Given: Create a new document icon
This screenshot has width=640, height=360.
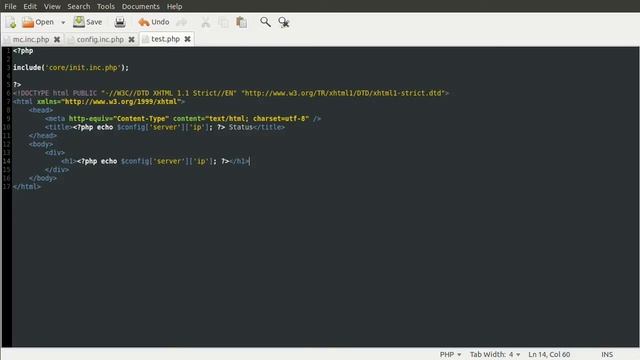Looking at the screenshot, I should (11, 22).
